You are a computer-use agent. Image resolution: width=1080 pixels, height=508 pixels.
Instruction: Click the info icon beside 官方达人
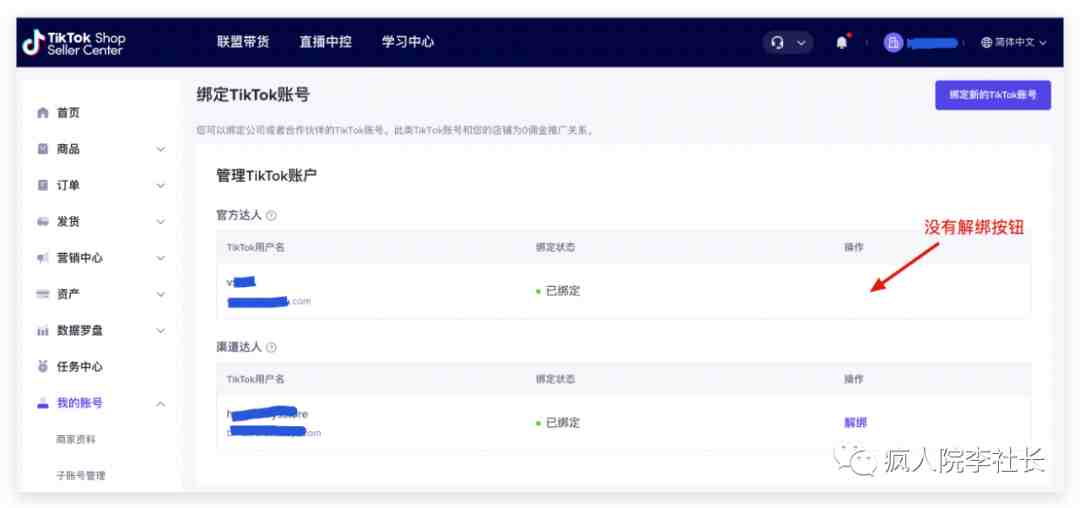(271, 215)
